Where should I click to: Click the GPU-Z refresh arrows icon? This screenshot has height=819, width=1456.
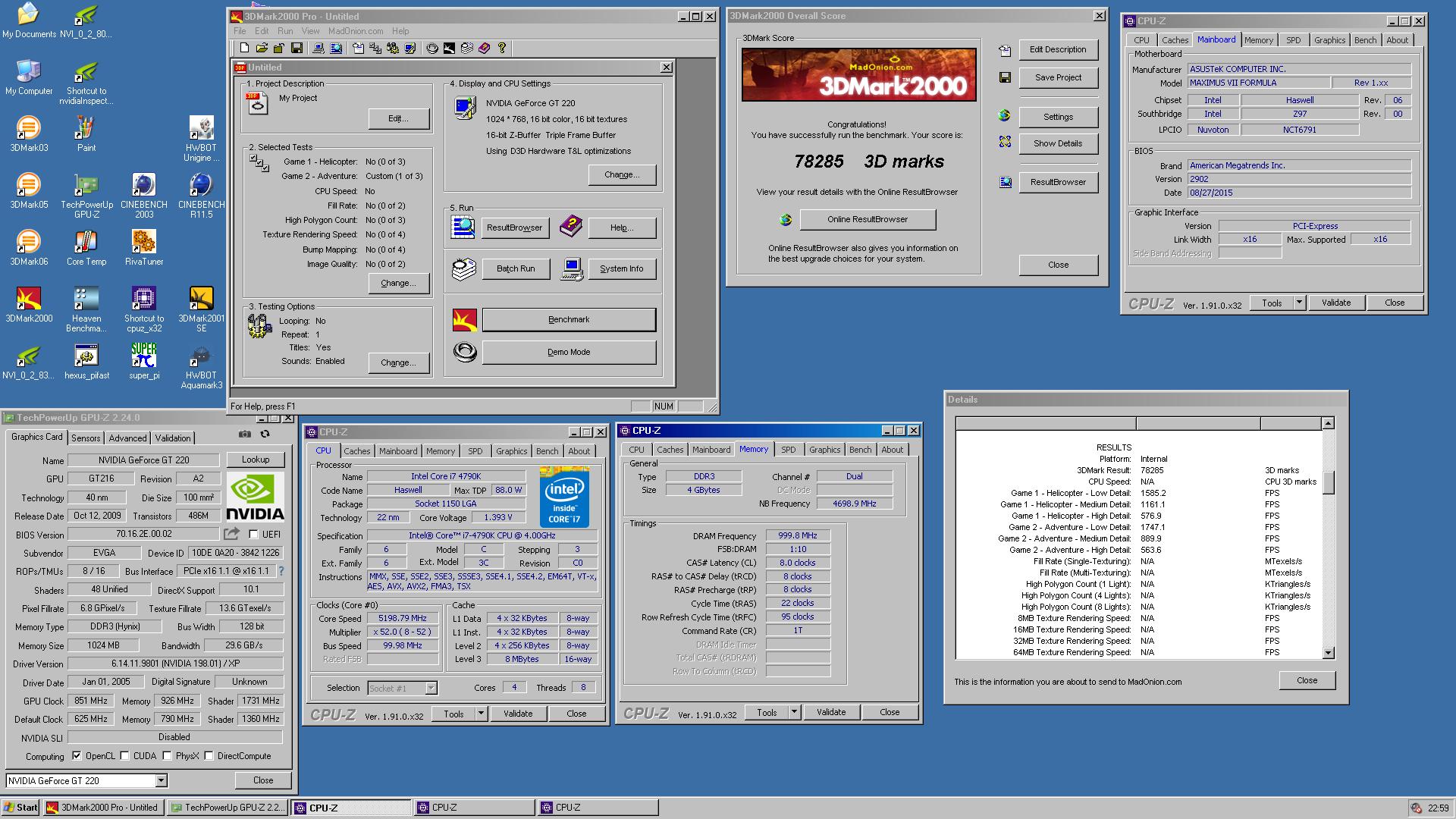[265, 434]
